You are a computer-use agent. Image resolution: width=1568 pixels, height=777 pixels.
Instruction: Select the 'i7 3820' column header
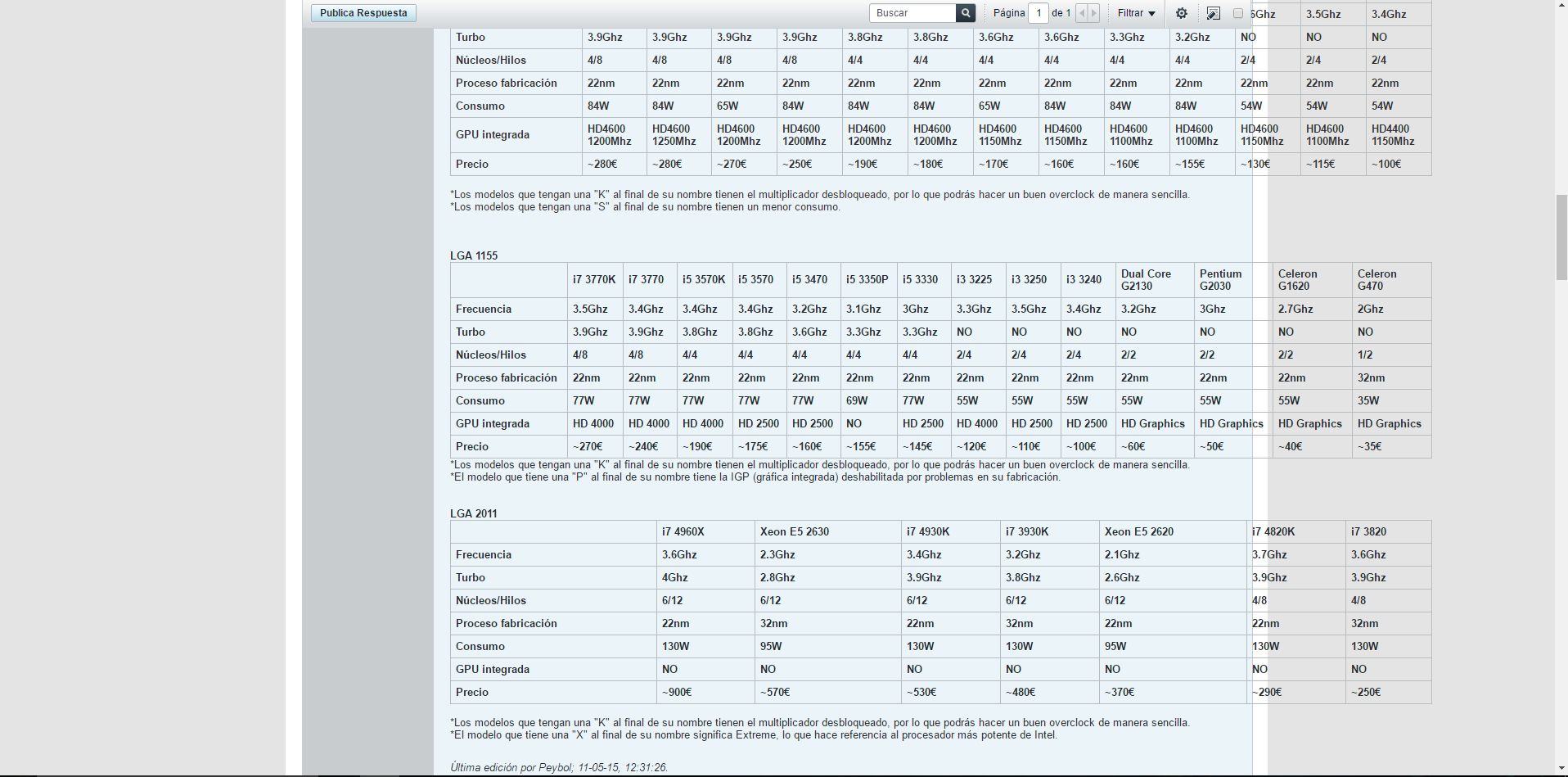coord(1388,532)
